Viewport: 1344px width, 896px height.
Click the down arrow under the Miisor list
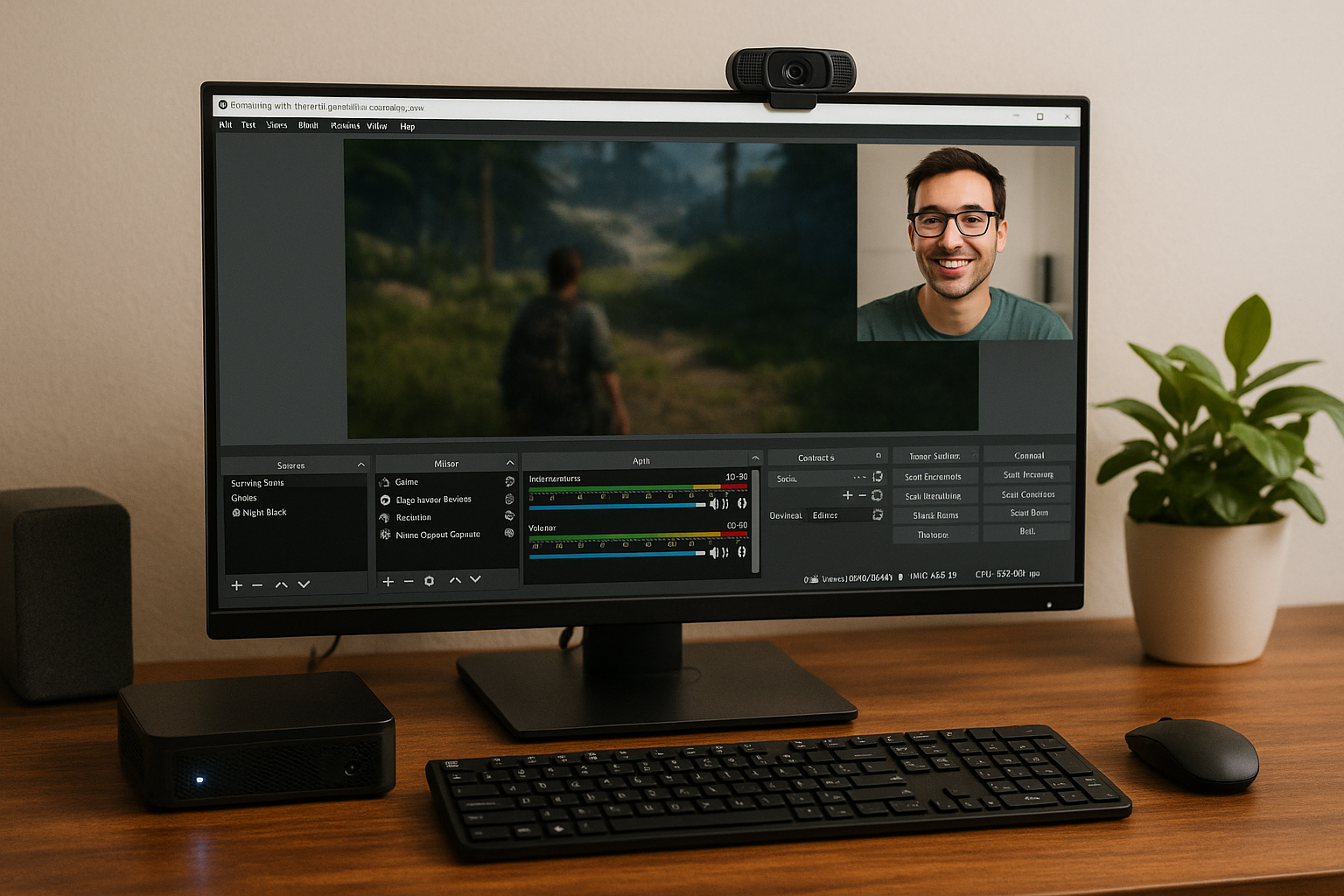point(475,579)
